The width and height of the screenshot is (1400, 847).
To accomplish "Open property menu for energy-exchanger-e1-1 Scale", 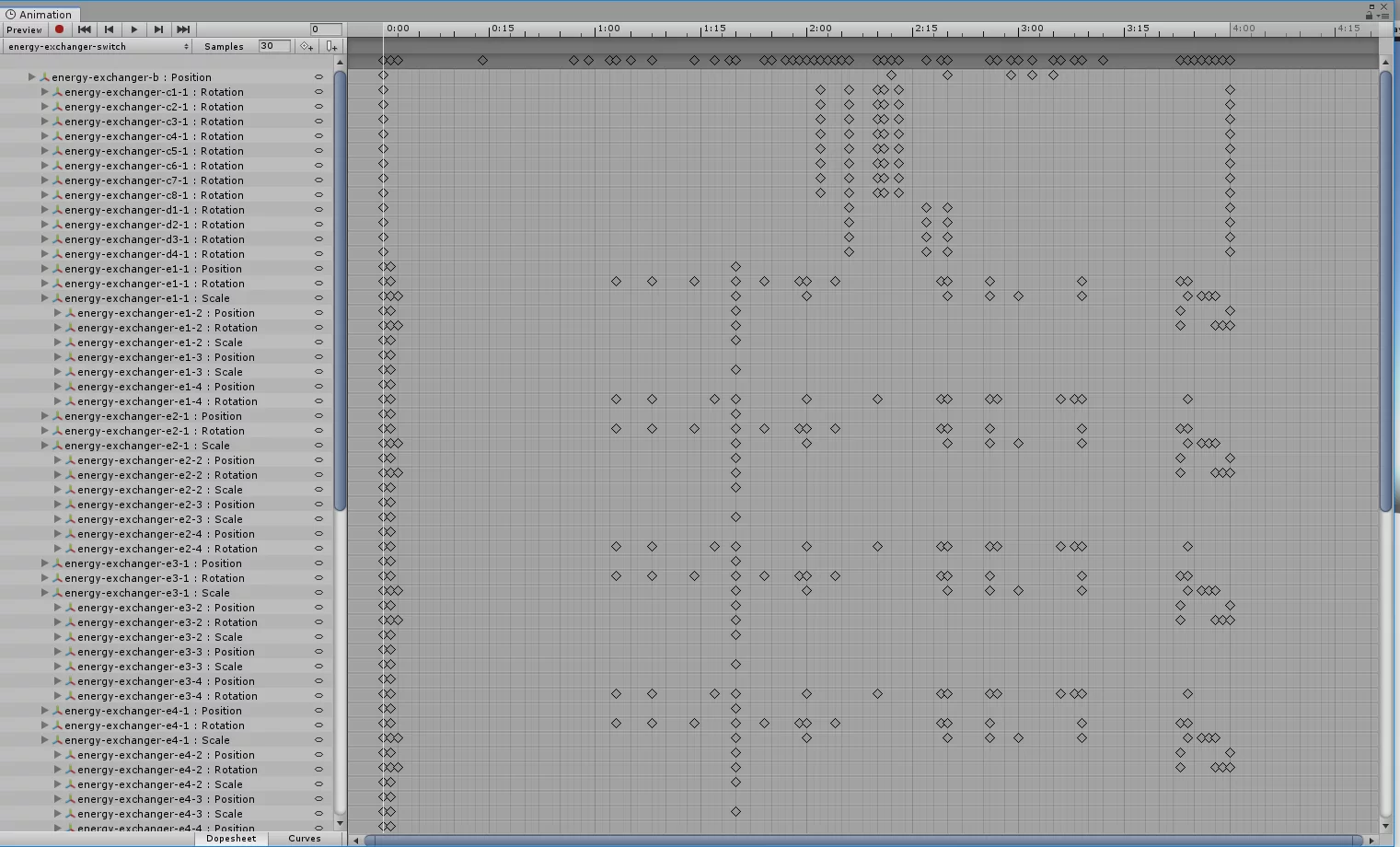I will (319, 298).
